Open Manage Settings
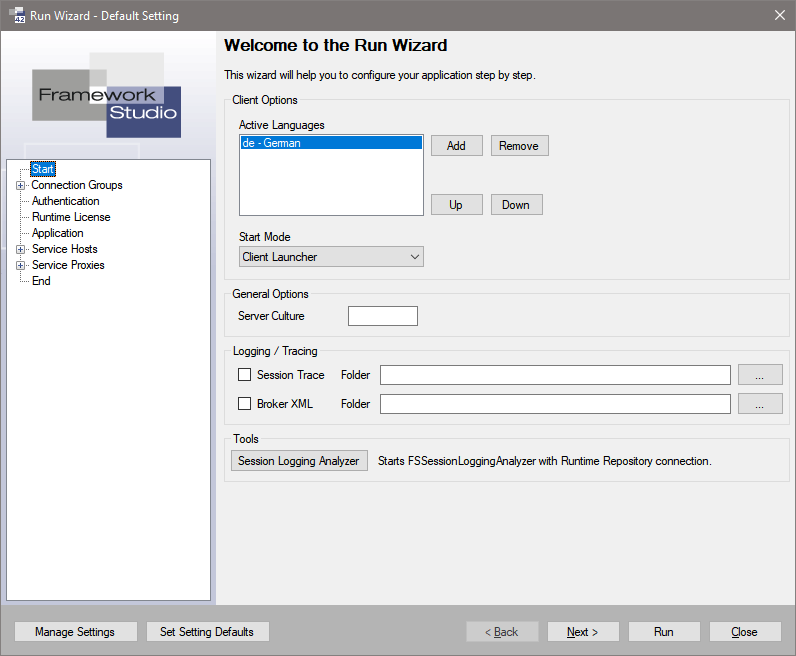 point(75,632)
